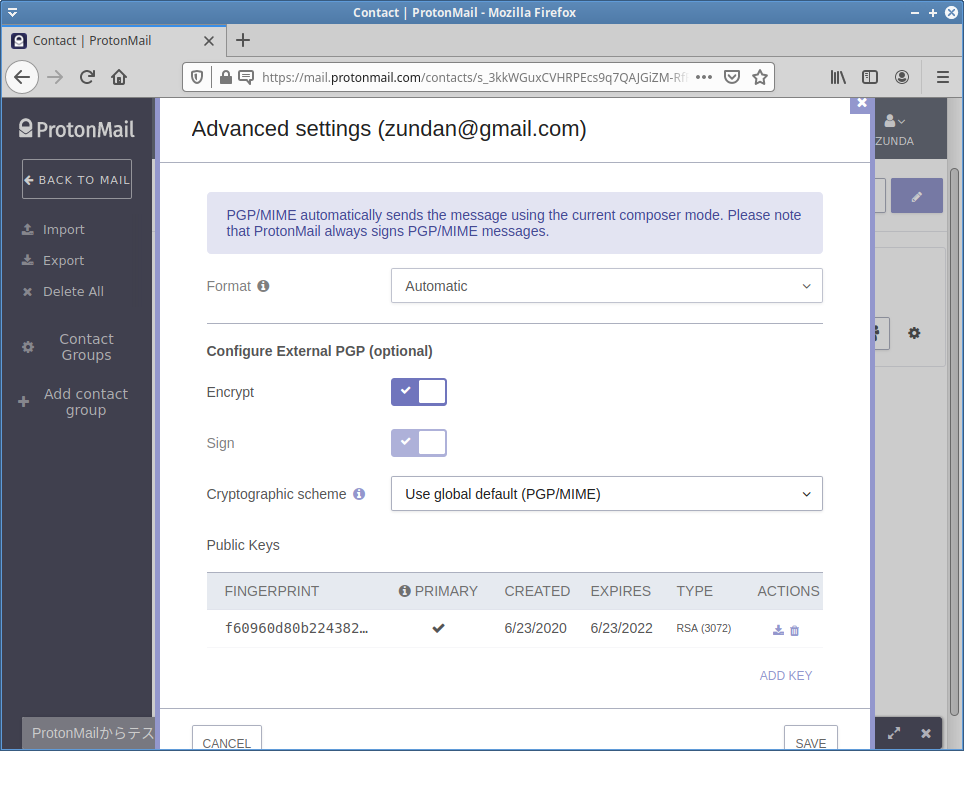
Task: Click the gear settings icon beside contact
Action: [x=914, y=333]
